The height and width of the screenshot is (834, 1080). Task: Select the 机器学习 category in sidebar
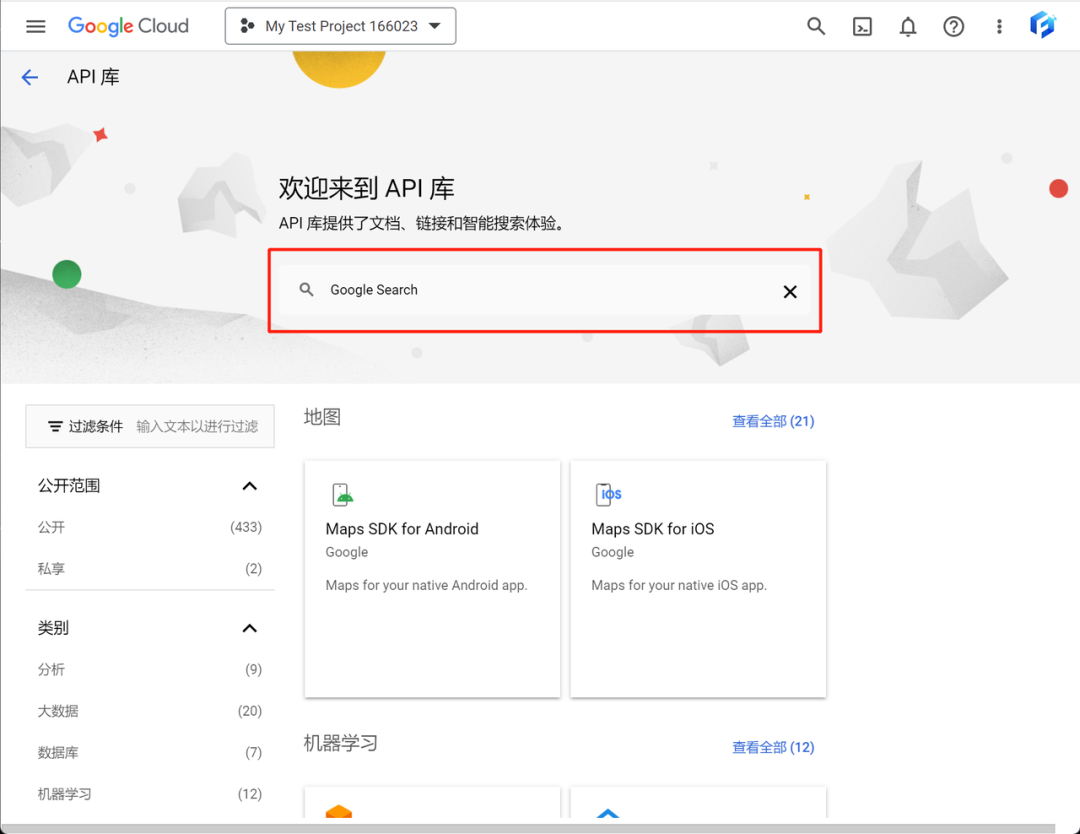(x=149, y=794)
